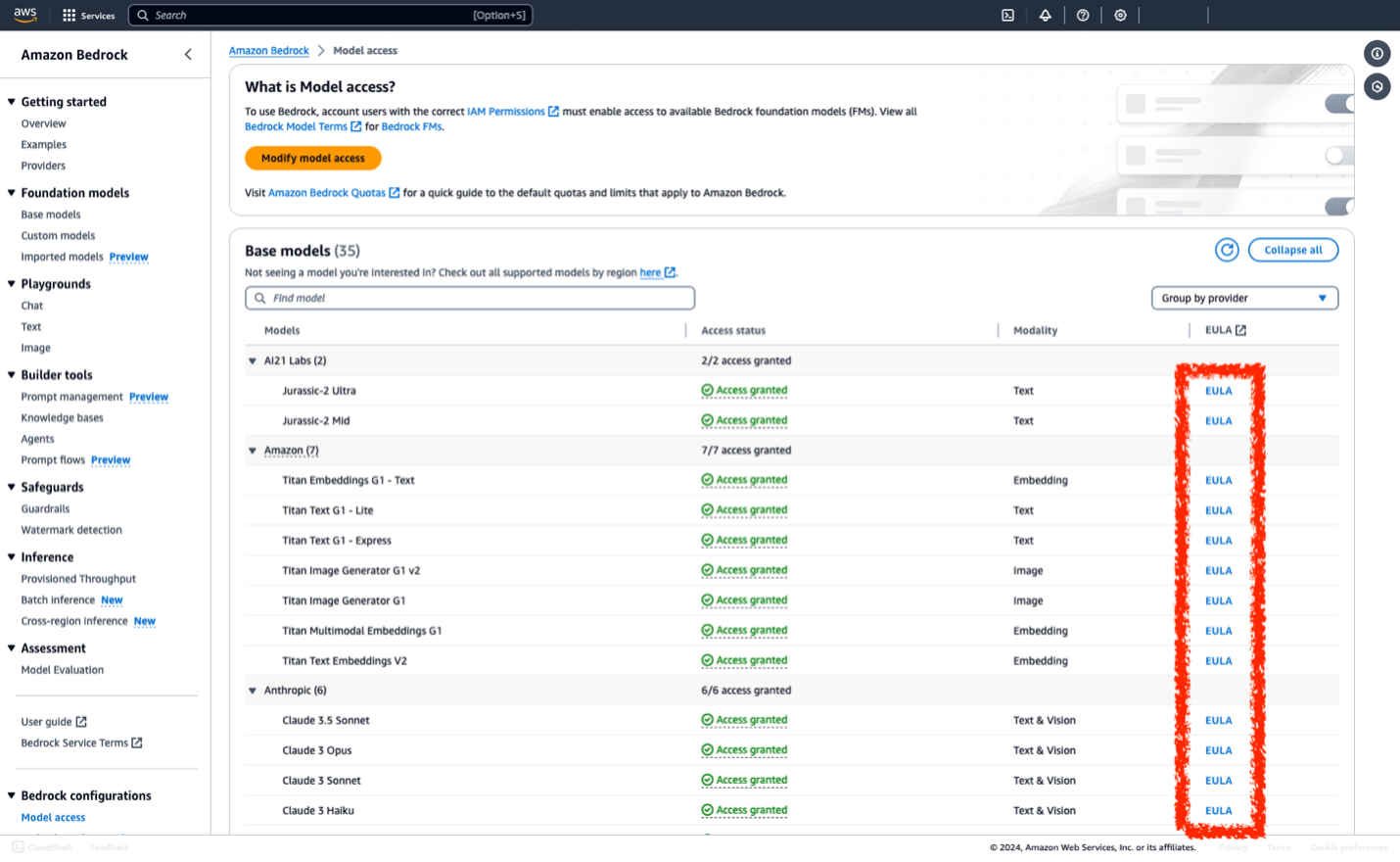Collapse the Amazon Bedrock sidebar with chevron
The width and height of the screenshot is (1400, 862).
[187, 54]
